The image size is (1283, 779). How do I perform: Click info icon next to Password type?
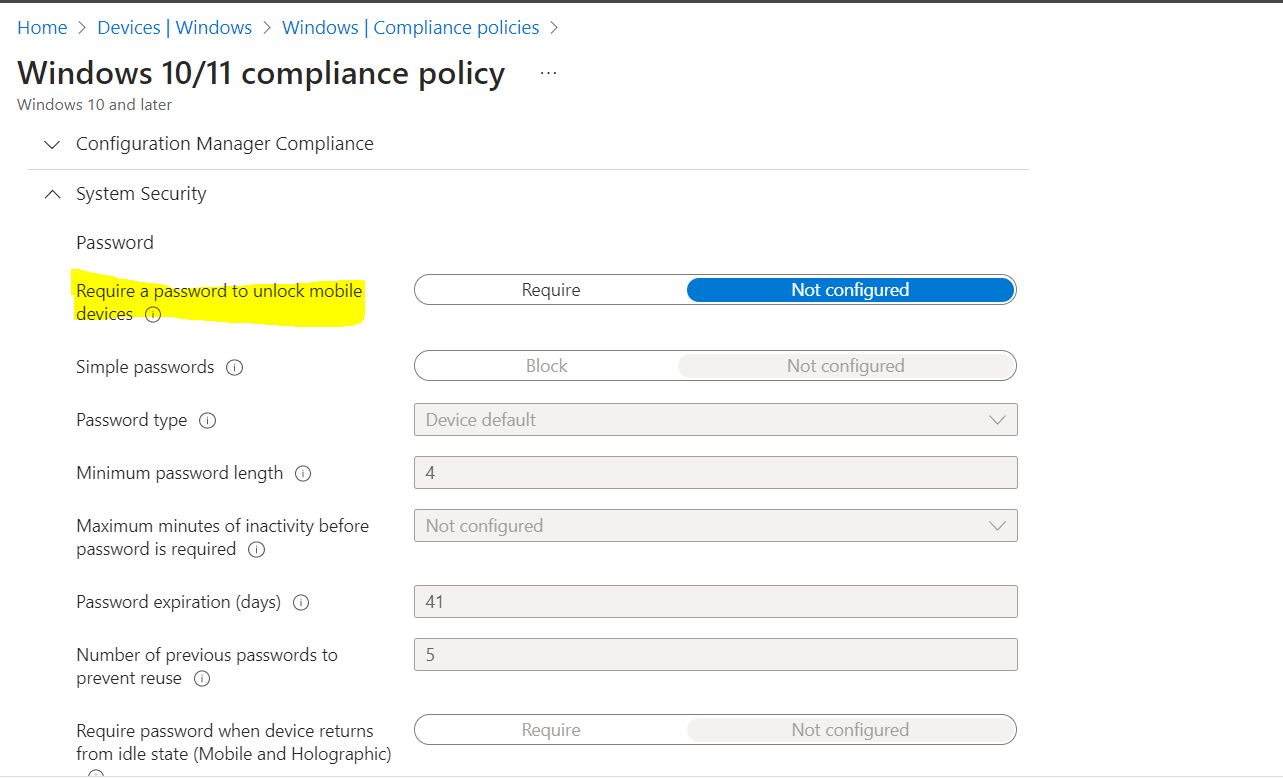208,421
